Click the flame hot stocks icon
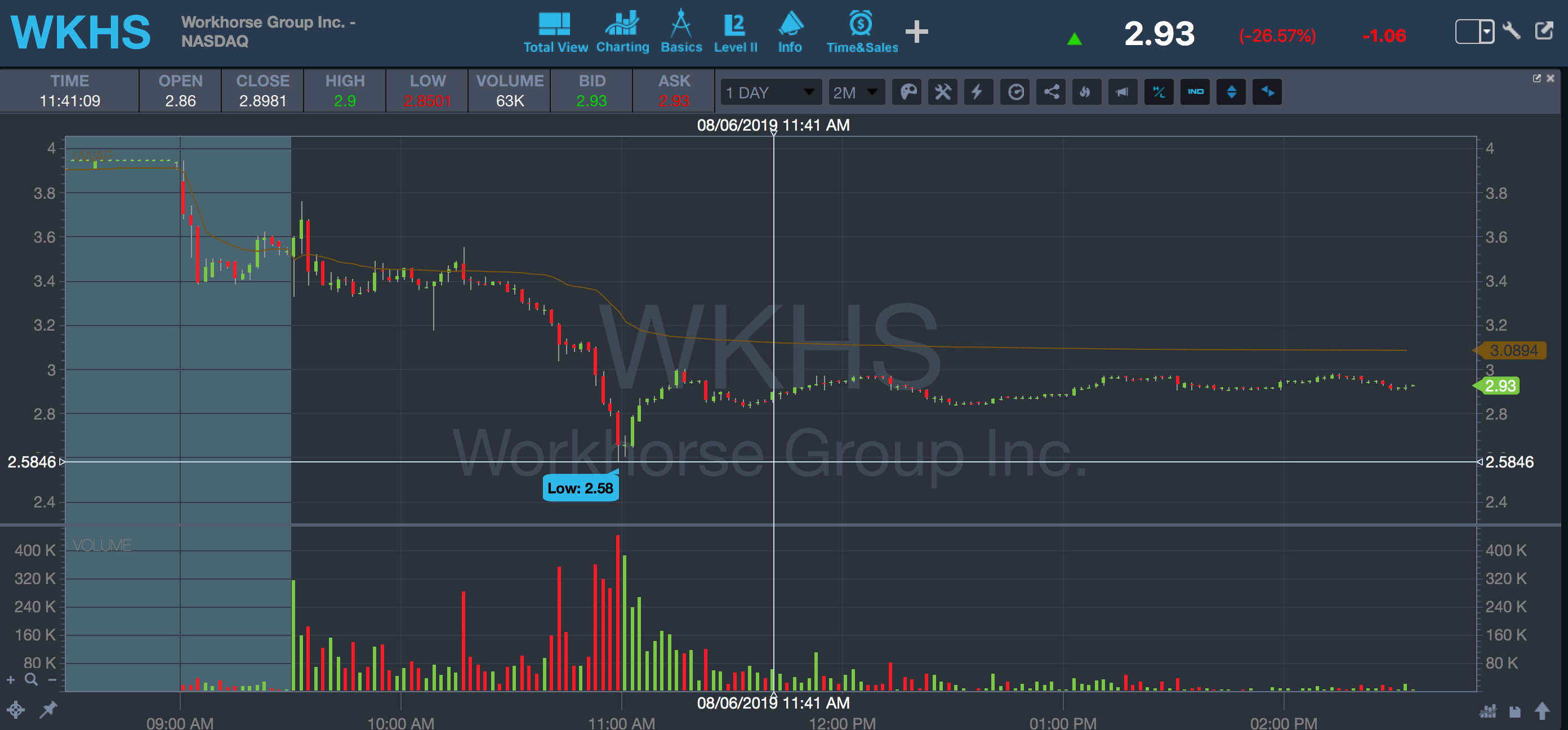 pyautogui.click(x=1086, y=92)
